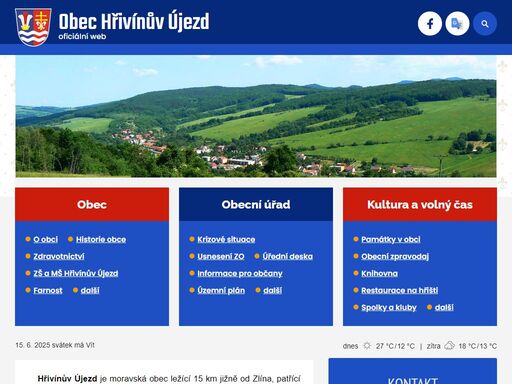Click the translate language icon

[457, 24]
